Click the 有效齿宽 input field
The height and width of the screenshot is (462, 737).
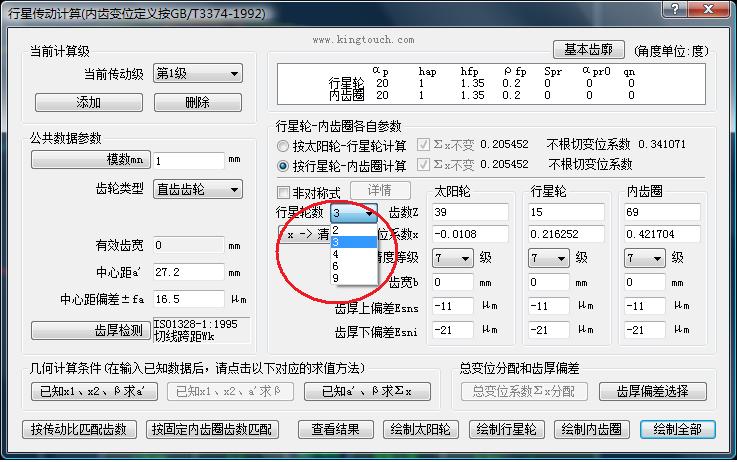188,245
